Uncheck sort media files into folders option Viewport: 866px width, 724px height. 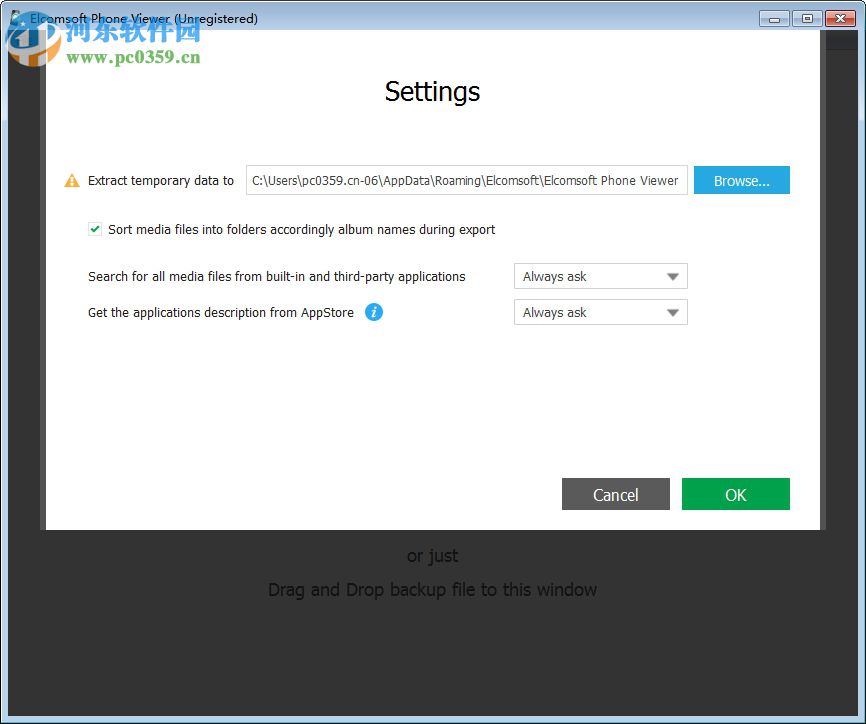pyautogui.click(x=95, y=229)
